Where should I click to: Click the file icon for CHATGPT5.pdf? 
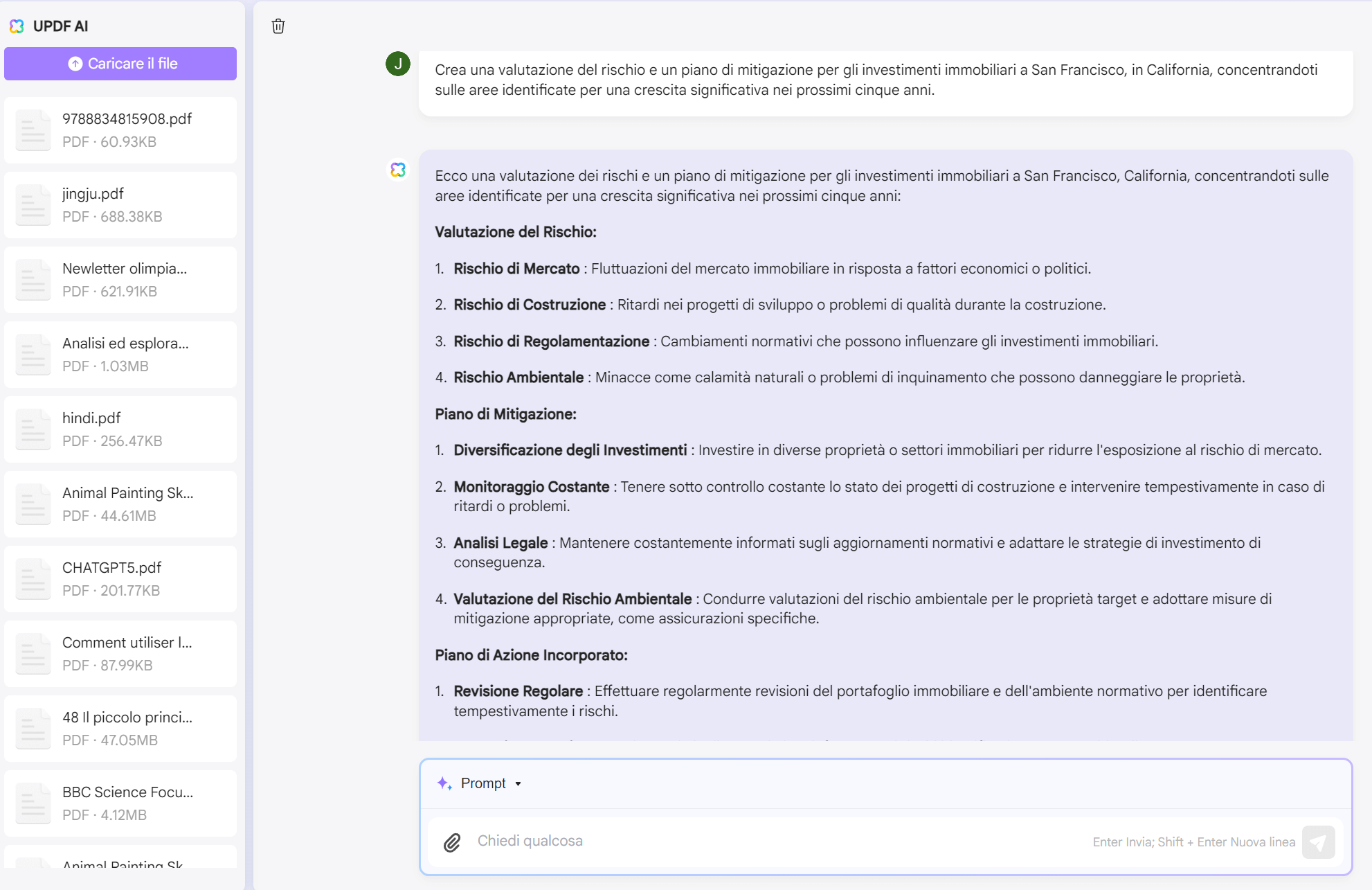[x=33, y=579]
